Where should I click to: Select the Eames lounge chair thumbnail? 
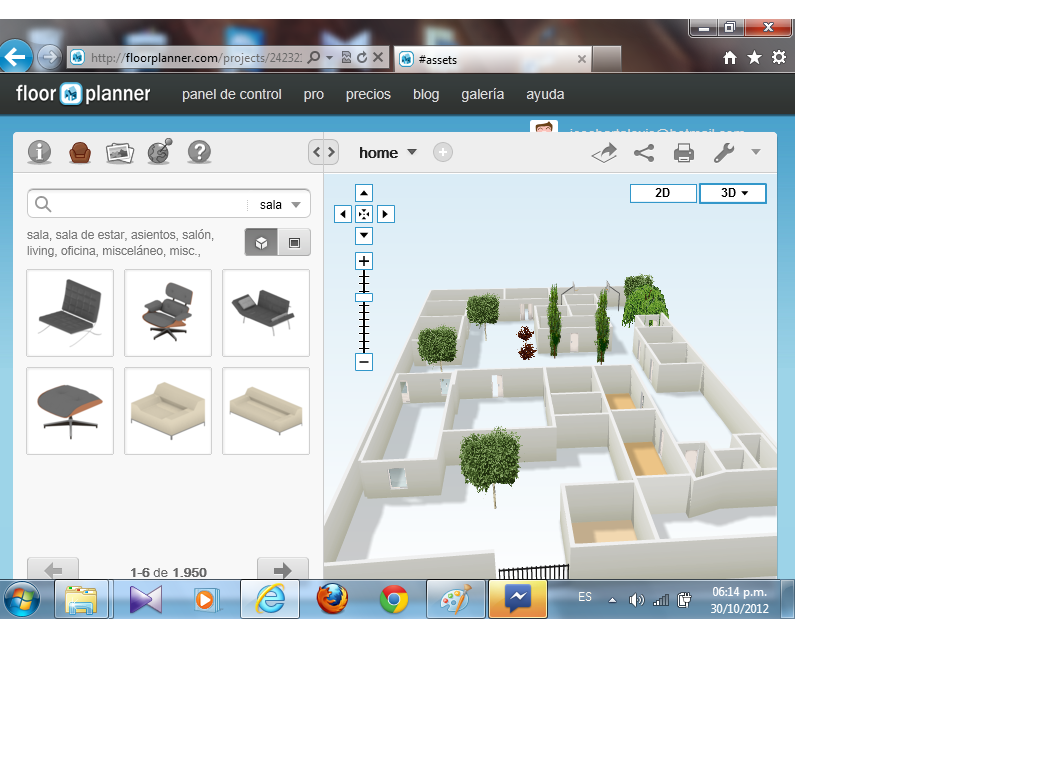[x=168, y=313]
